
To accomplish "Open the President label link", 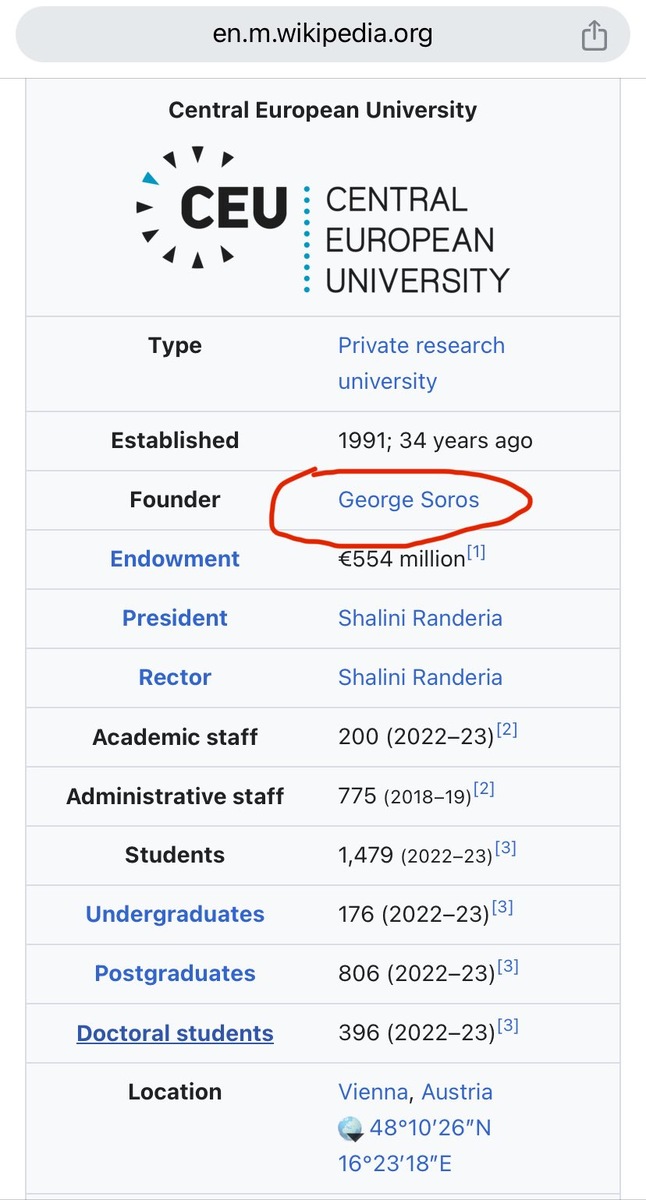I will coord(175,618).
